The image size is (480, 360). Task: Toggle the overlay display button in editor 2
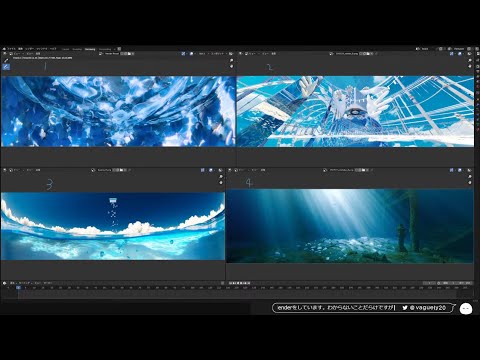pyautogui.click(x=460, y=53)
